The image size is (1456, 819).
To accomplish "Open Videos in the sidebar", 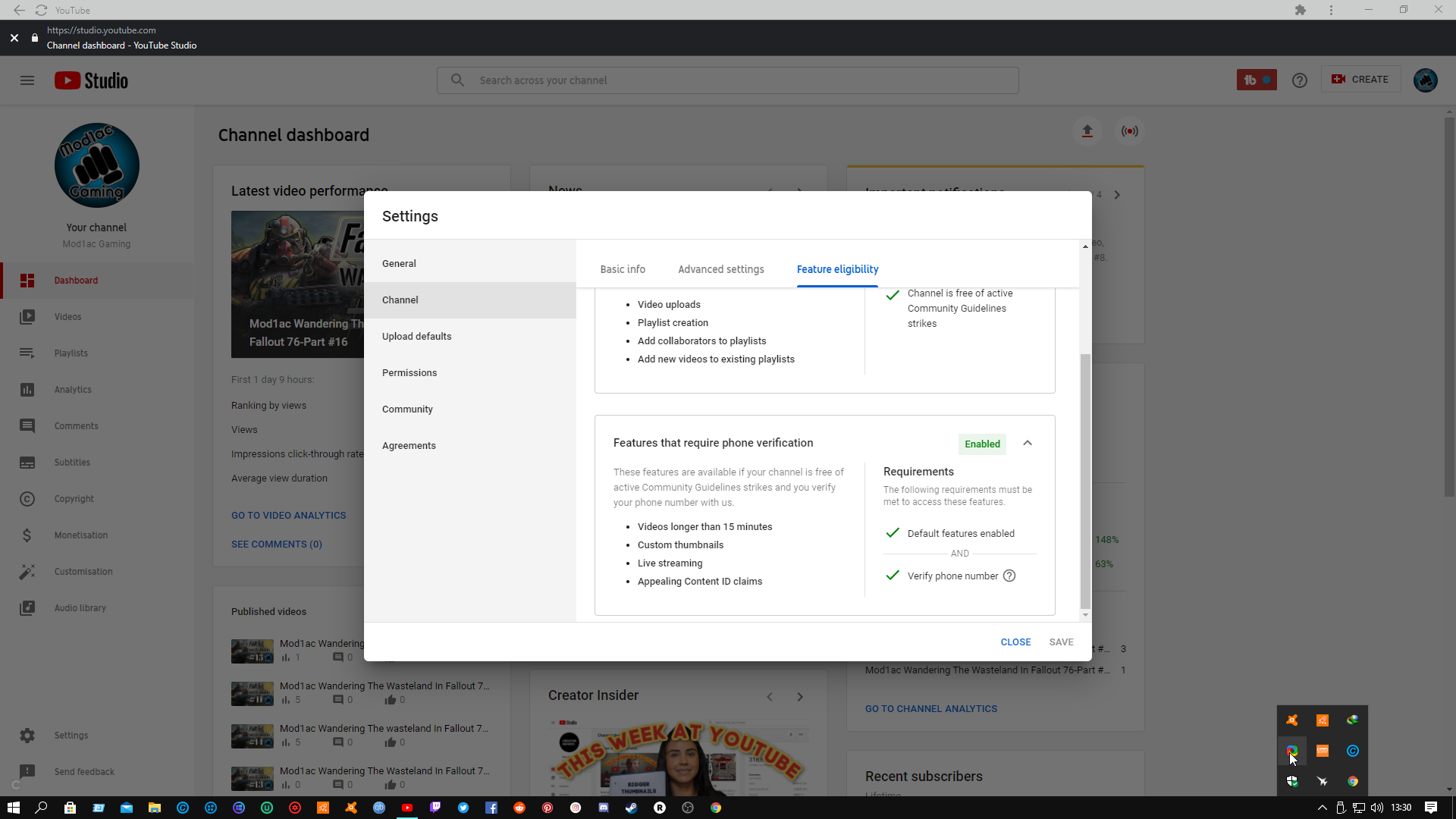I will click(97, 317).
